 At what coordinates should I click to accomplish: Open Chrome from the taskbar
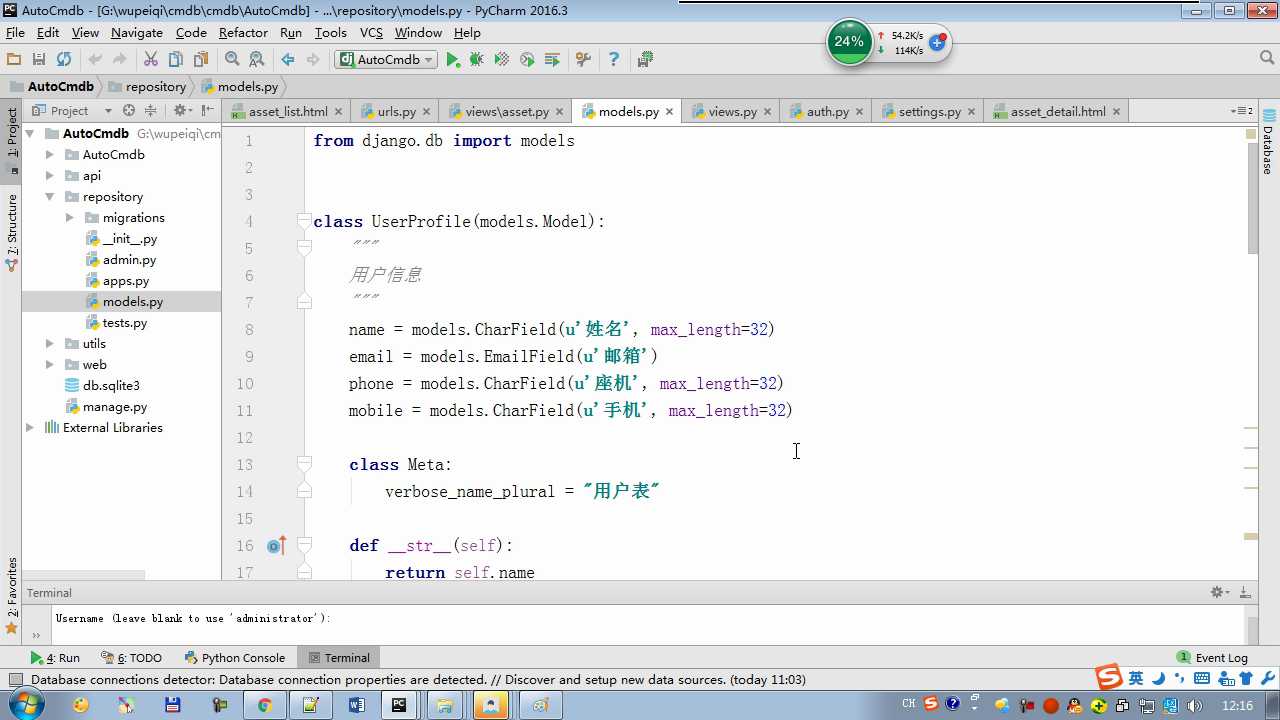[x=264, y=705]
